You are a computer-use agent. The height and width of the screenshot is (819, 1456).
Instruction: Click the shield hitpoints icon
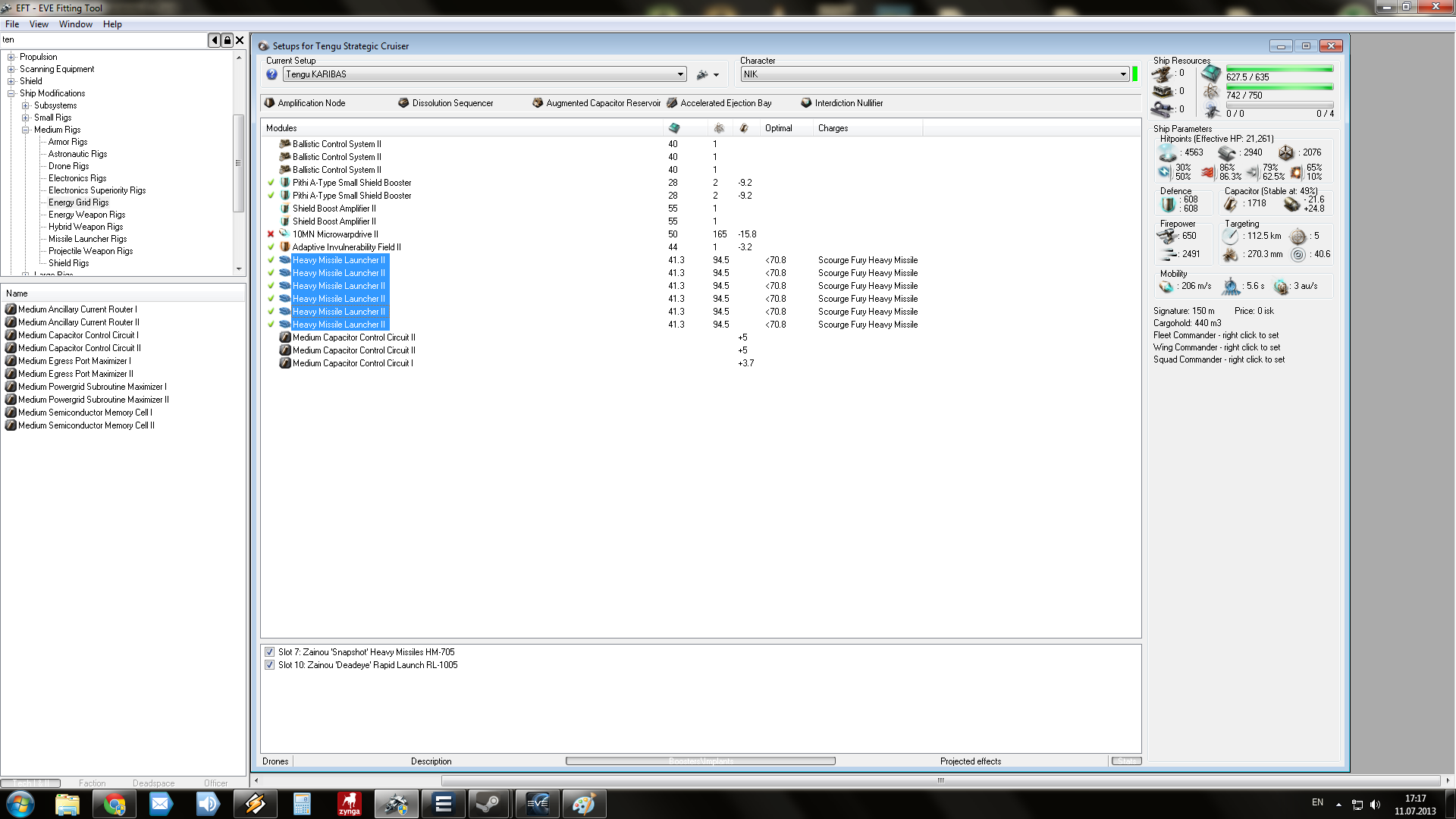tap(1167, 152)
